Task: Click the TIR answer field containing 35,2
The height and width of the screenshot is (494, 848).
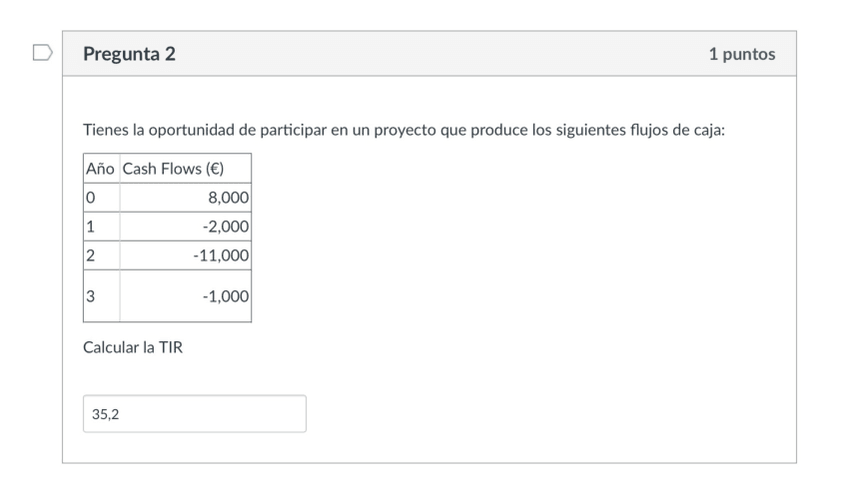Action: [194, 414]
